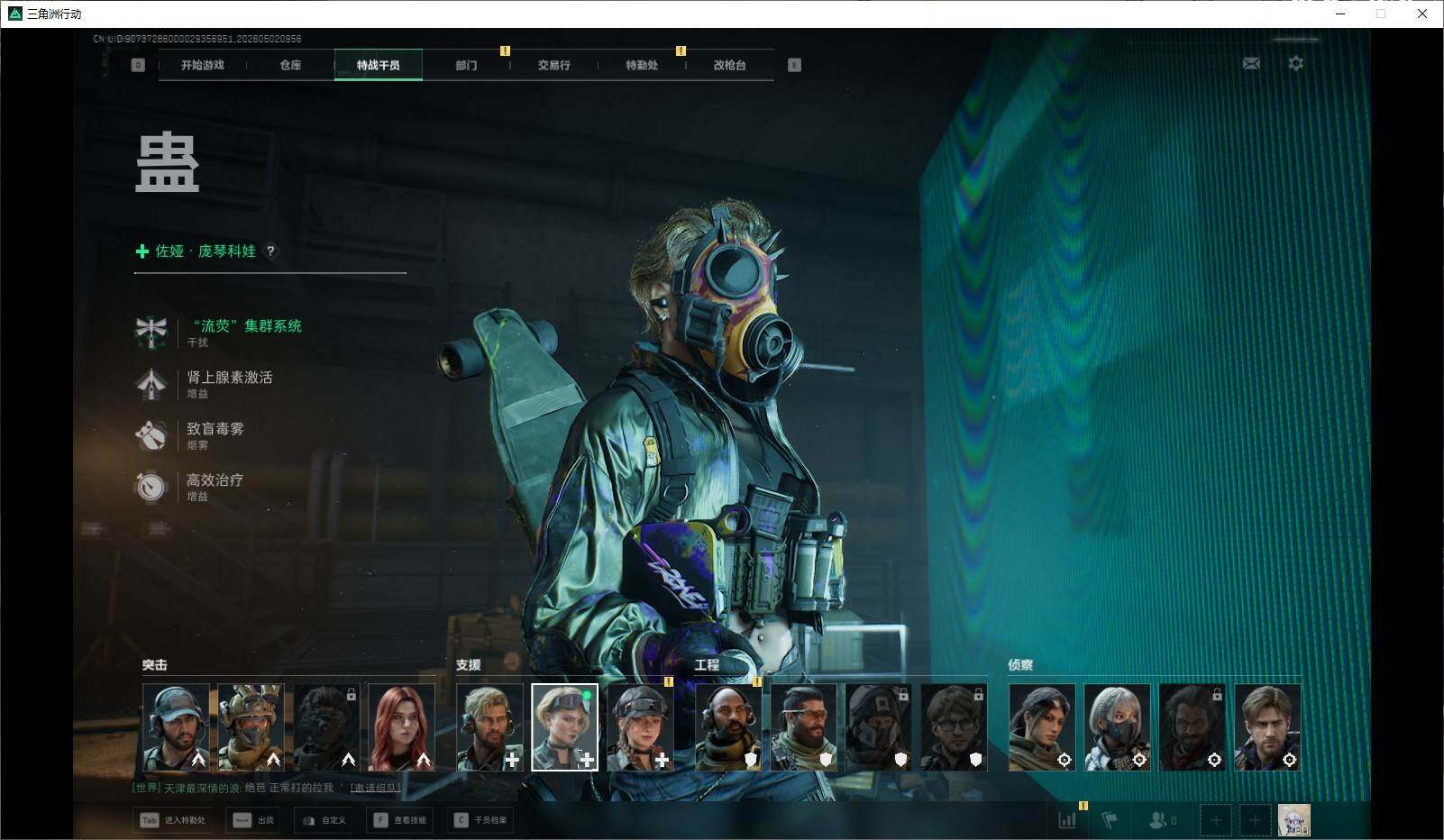Screen dimensions: 1444x840
Task: Click the question mark beside 佐娅·庞琴科娃
Action: [270, 251]
